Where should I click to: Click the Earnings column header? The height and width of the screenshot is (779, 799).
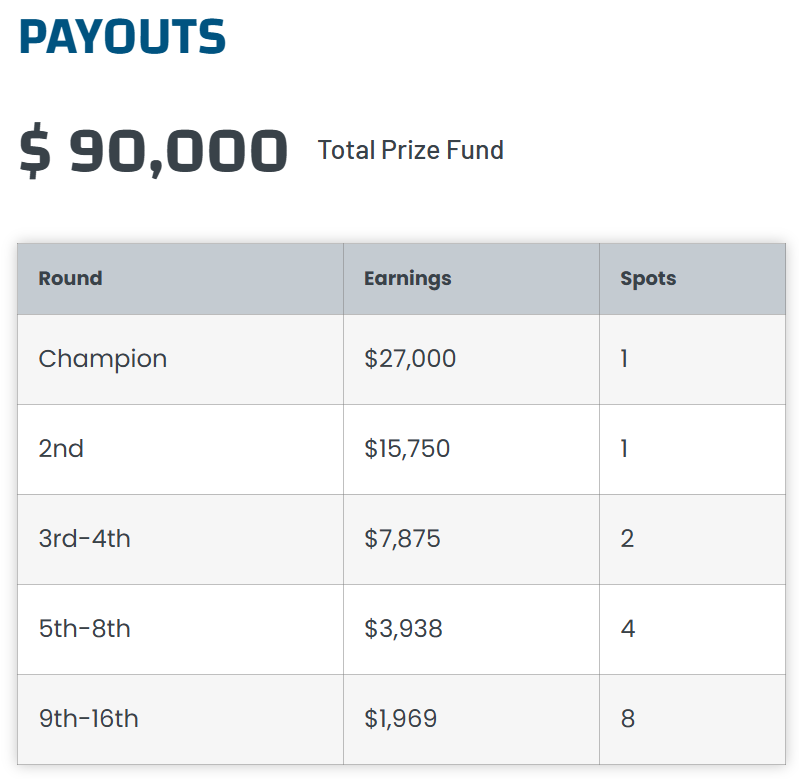coord(407,278)
